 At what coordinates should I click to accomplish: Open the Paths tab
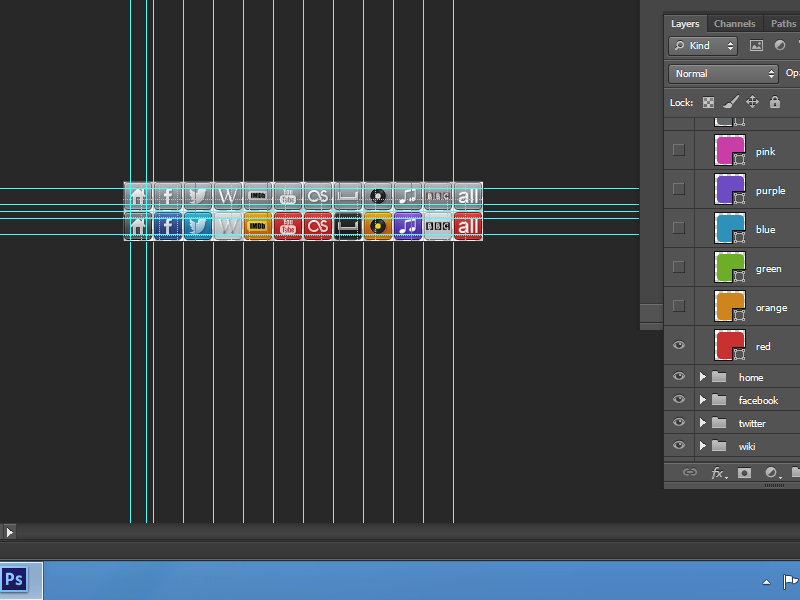[783, 23]
